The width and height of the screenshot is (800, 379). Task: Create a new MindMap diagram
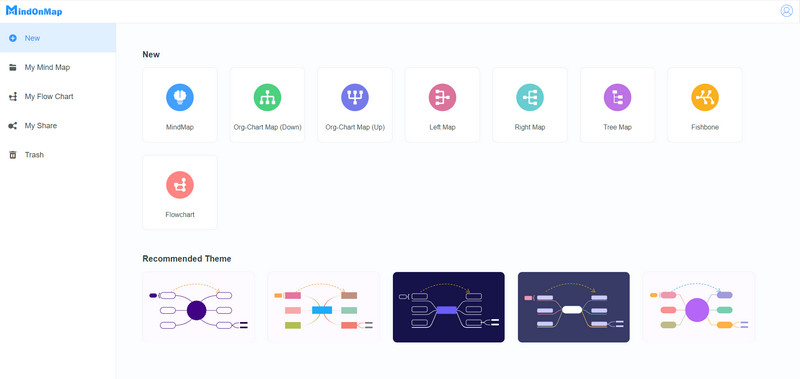180,105
